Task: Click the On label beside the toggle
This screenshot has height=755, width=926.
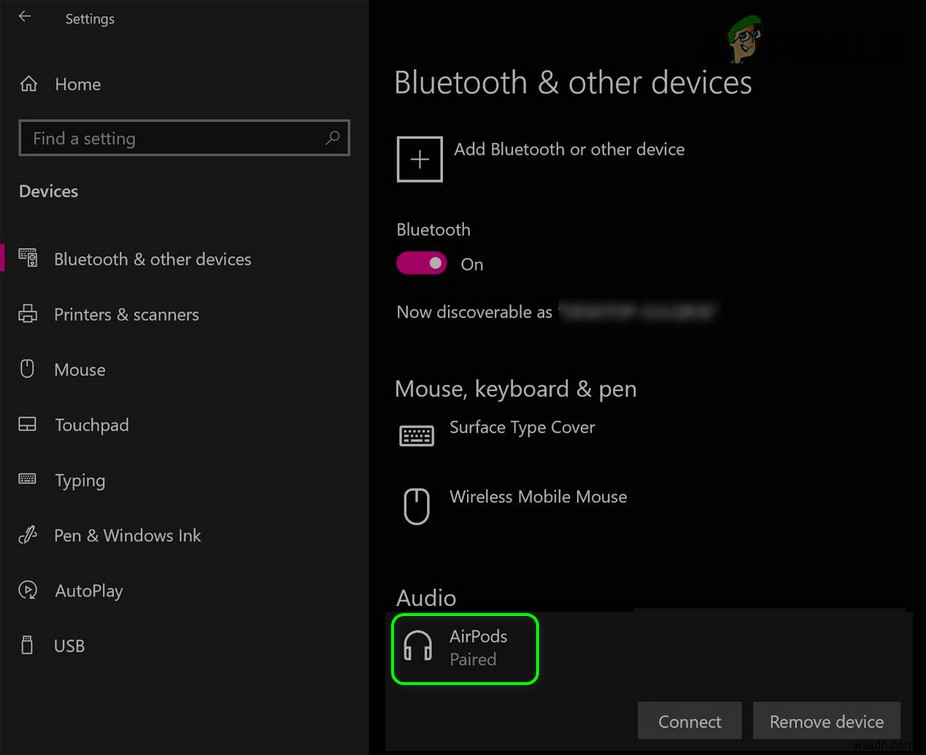Action: [472, 264]
